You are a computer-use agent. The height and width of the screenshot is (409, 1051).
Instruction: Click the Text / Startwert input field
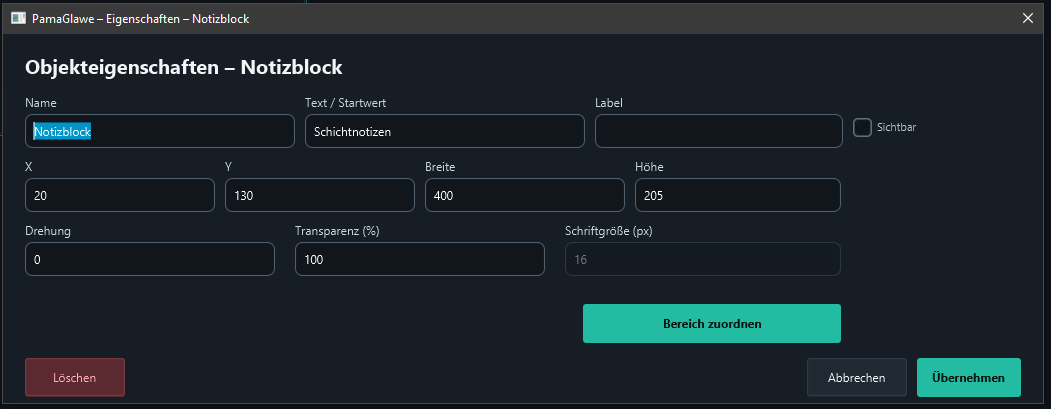444,131
